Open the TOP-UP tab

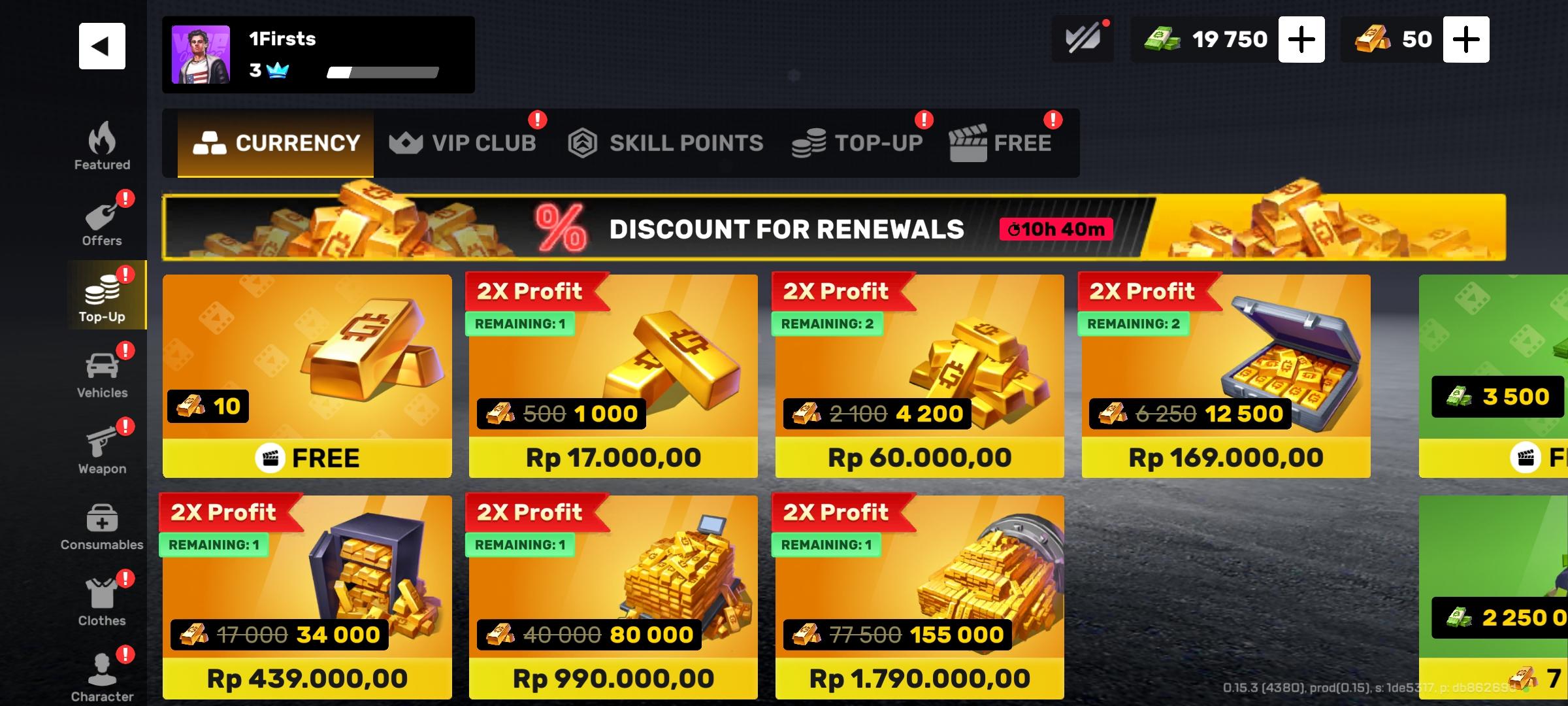click(x=857, y=143)
